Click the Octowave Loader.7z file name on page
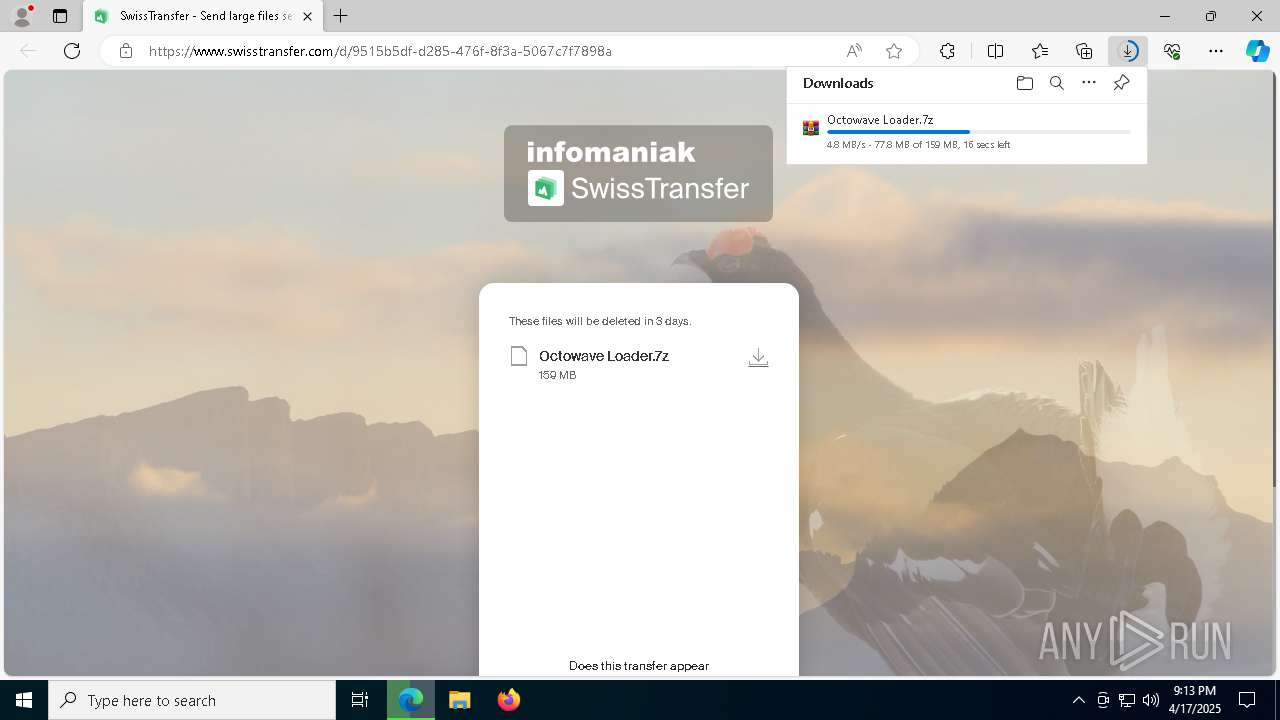This screenshot has height=720, width=1280. tap(604, 356)
